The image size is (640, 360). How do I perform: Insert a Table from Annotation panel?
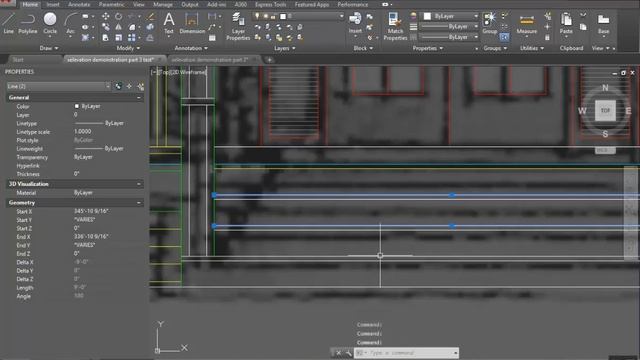tap(212, 38)
